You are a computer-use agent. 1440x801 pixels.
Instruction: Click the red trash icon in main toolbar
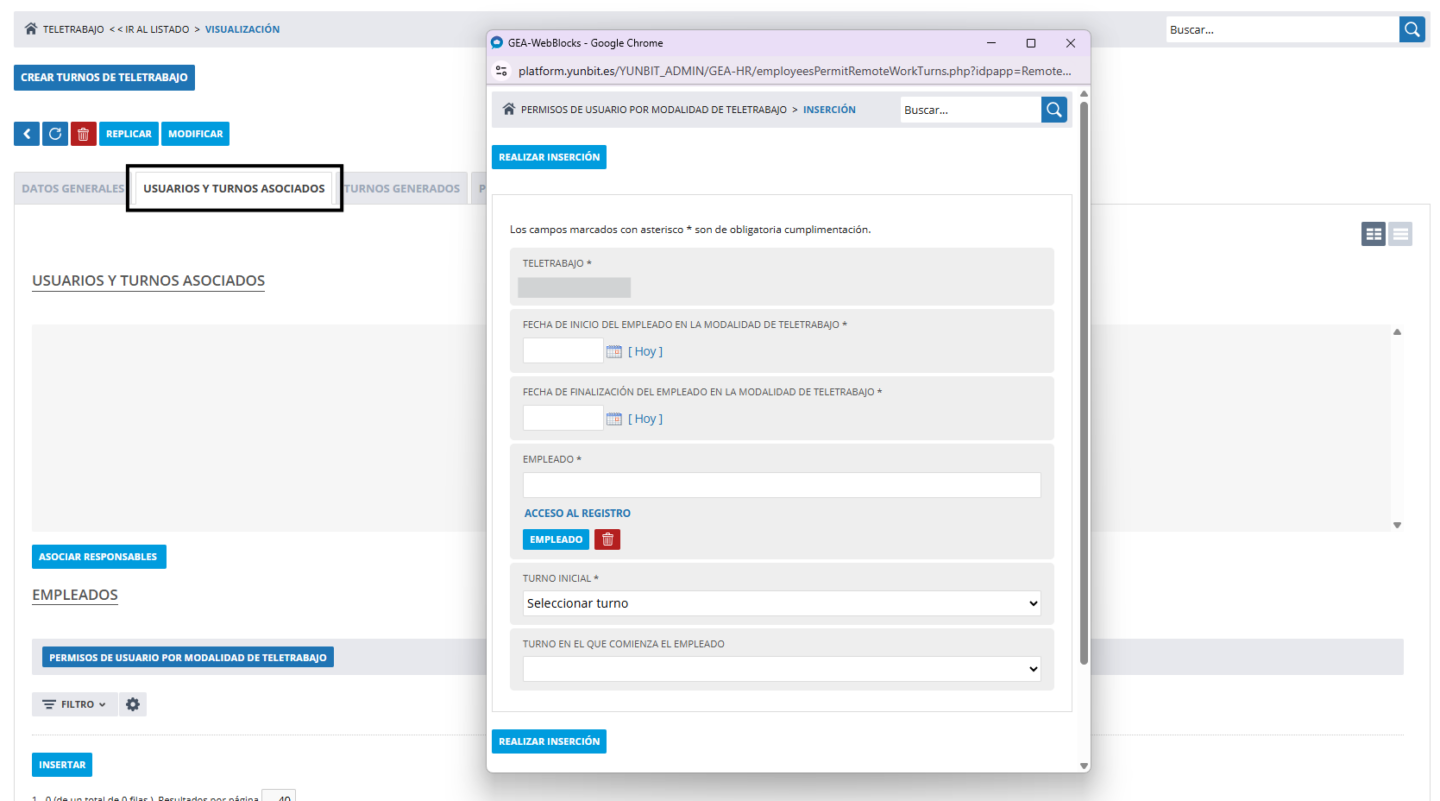point(84,134)
